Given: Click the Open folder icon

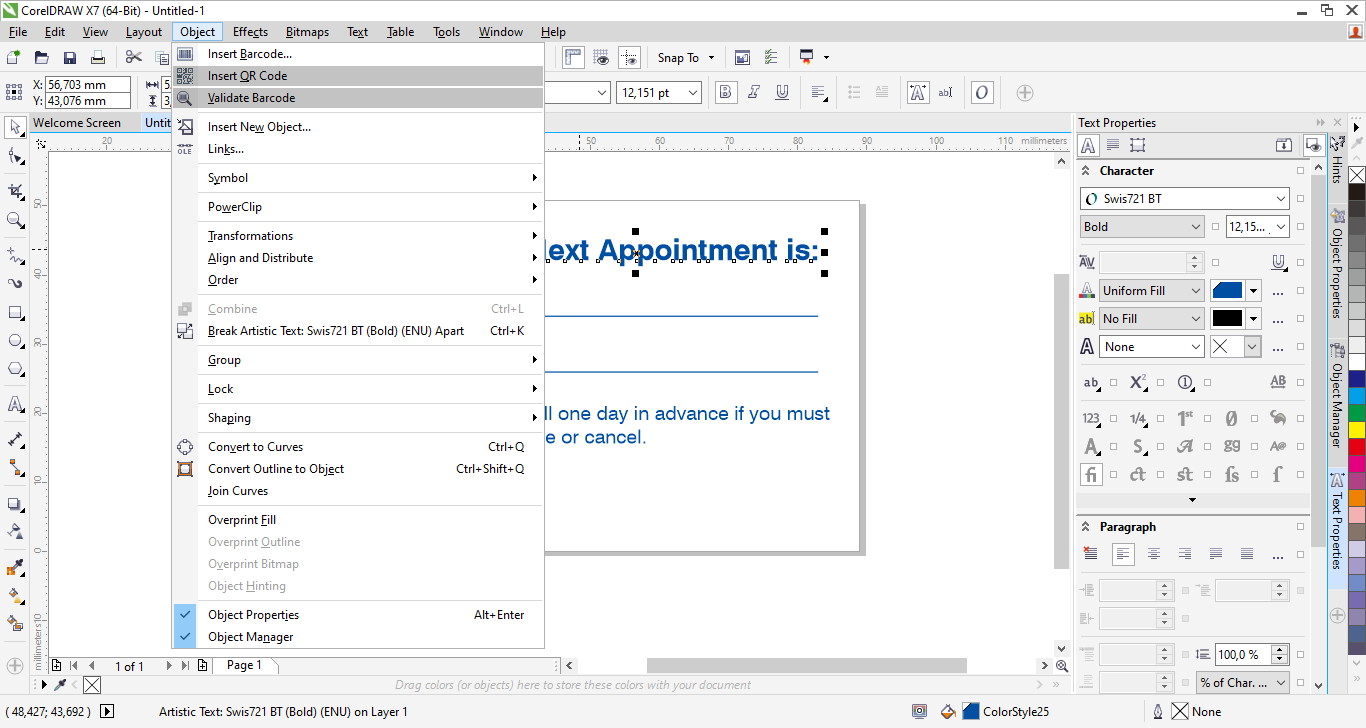Looking at the screenshot, I should [42, 58].
